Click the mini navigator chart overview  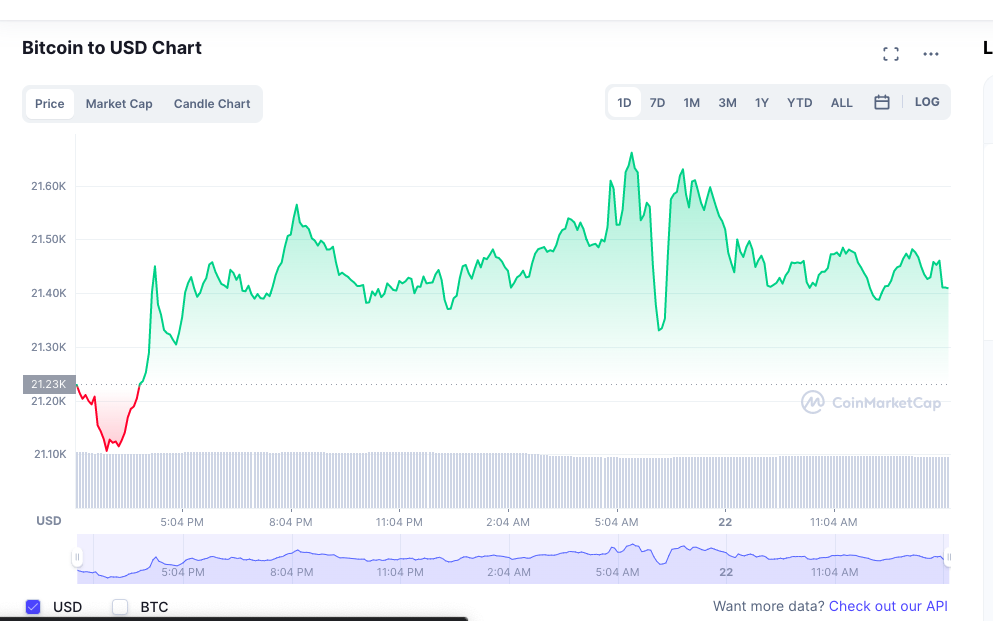pos(513,558)
